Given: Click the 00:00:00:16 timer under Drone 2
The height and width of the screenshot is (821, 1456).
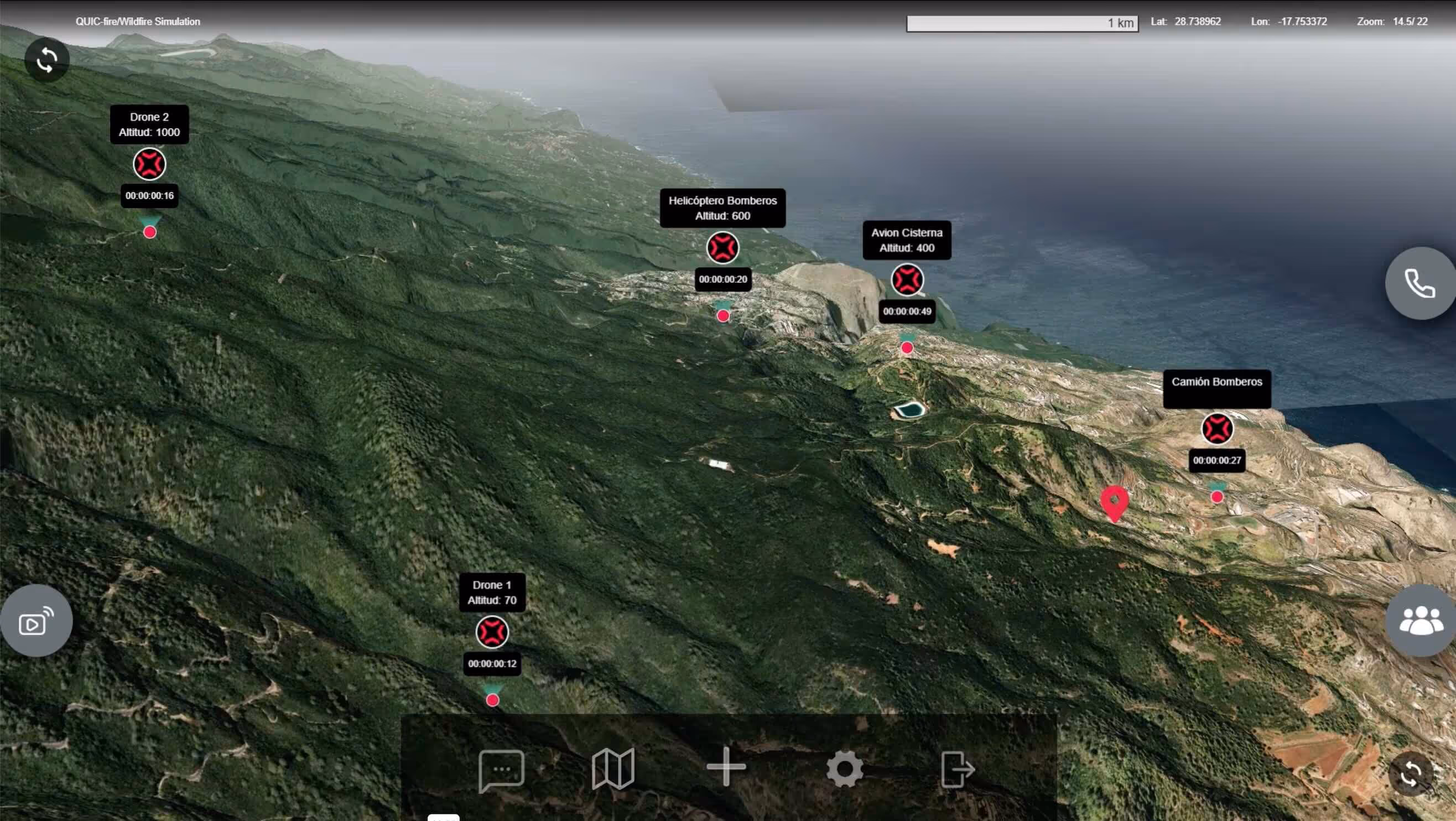Looking at the screenshot, I should pos(149,196).
